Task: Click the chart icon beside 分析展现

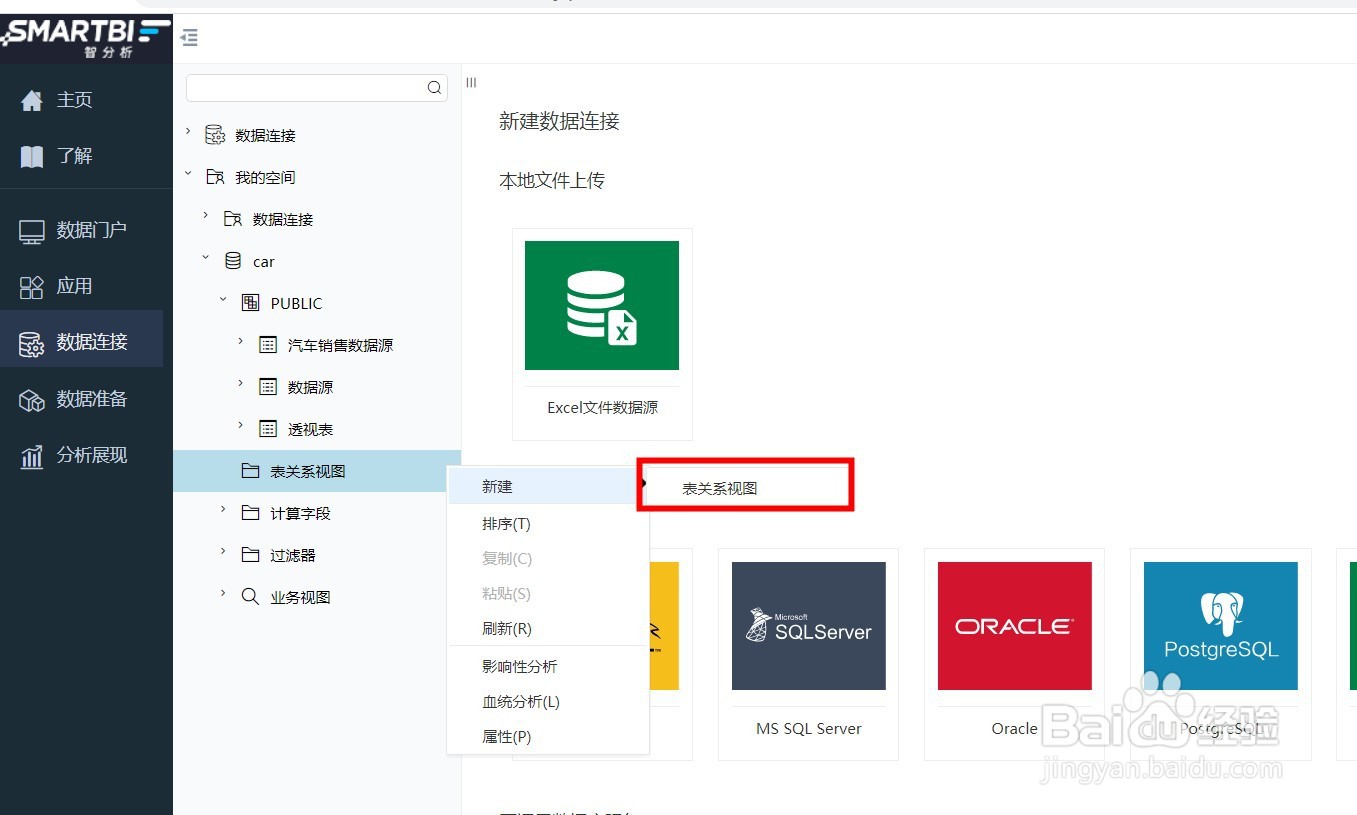Action: tap(32, 457)
